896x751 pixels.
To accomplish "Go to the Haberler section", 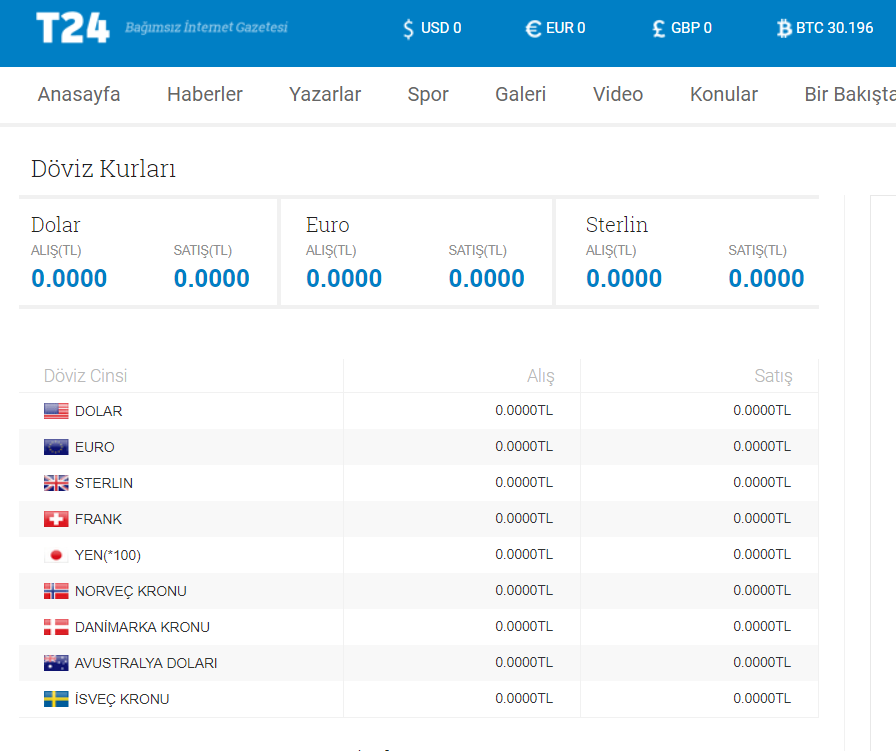I will 205,94.
